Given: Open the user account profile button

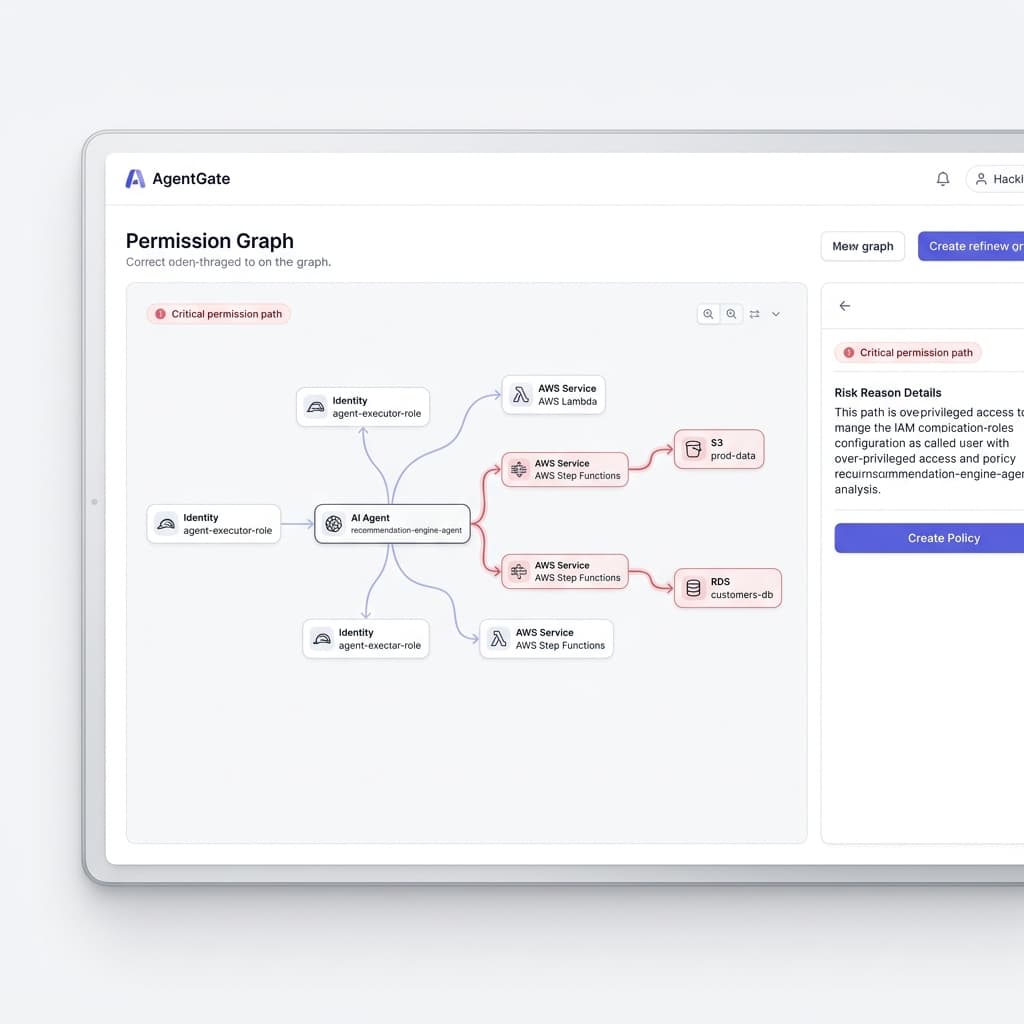Looking at the screenshot, I should point(995,179).
